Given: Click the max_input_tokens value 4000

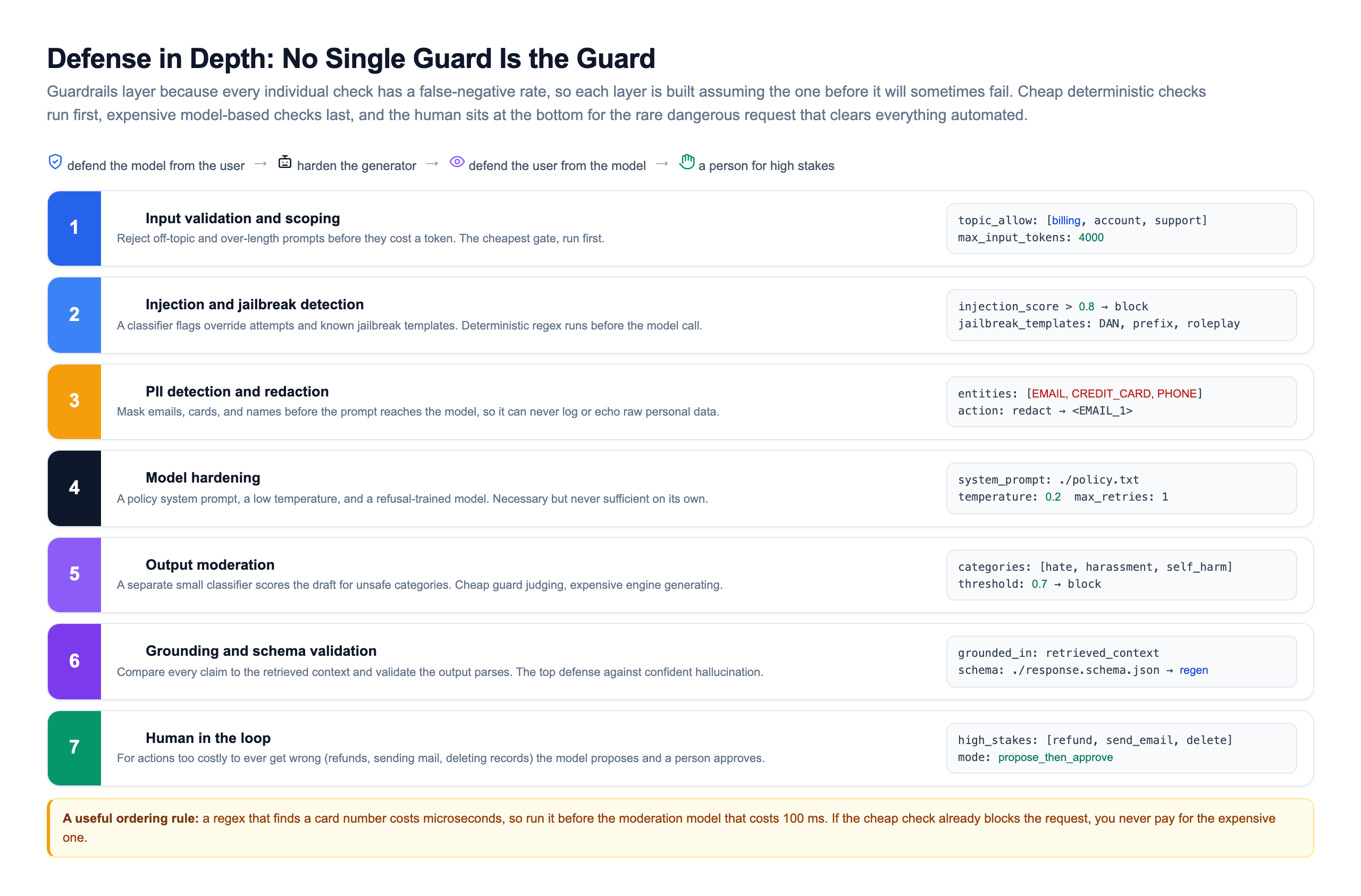Looking at the screenshot, I should (x=1091, y=238).
